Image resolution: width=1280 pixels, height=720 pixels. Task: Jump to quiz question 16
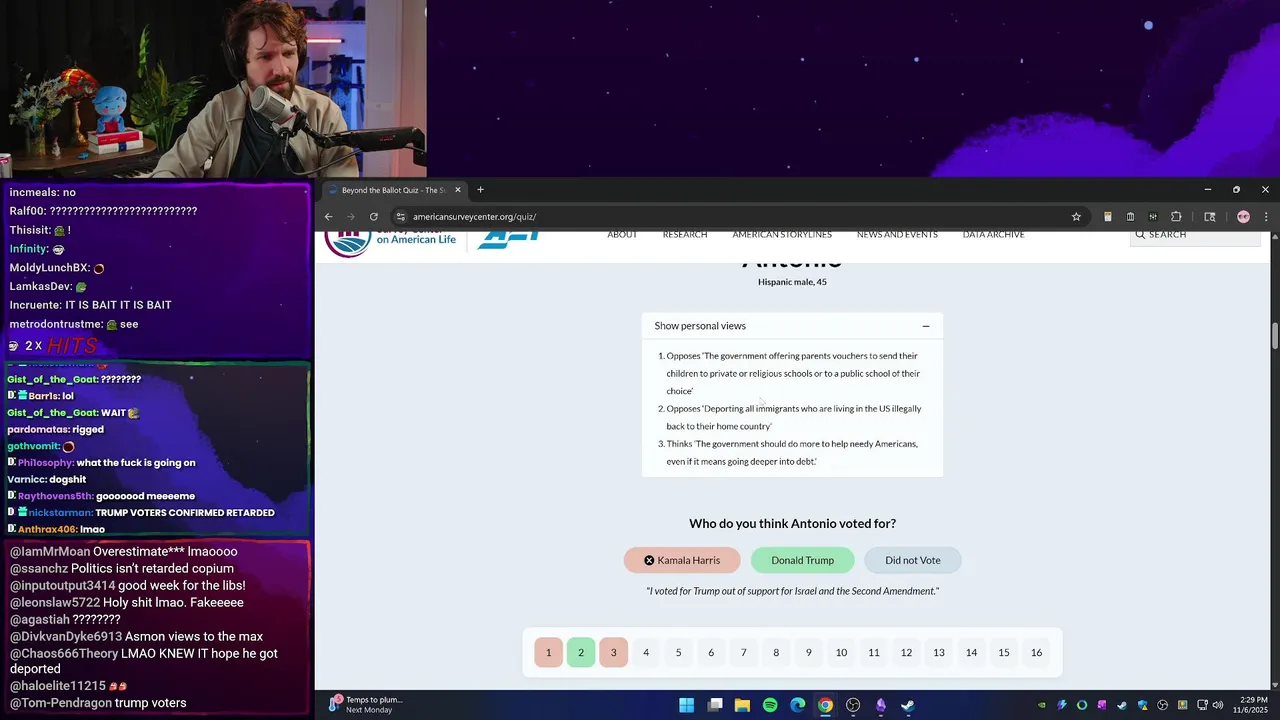coord(1036,652)
